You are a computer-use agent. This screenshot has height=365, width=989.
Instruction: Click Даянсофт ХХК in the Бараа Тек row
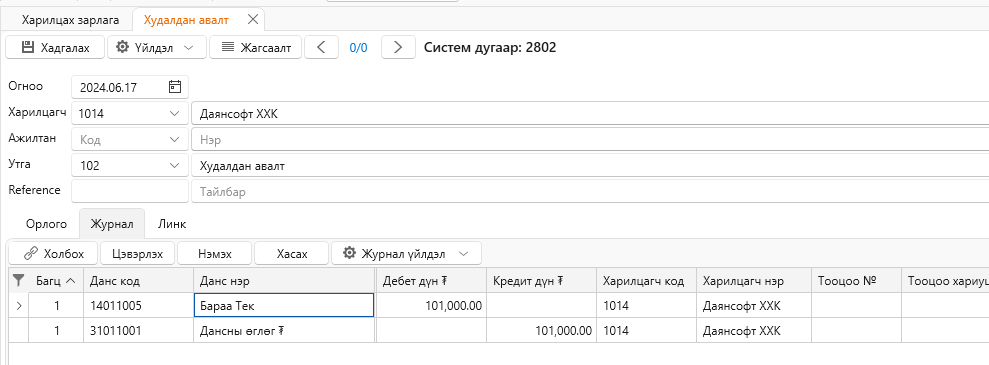point(754,306)
